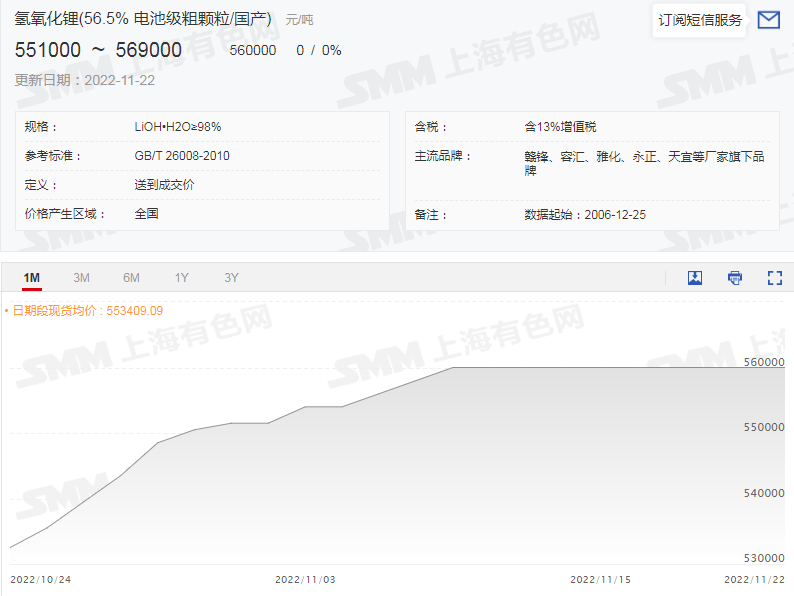Screen dimensions: 794x596
Task: Download the chart as an image
Action: tap(695, 278)
